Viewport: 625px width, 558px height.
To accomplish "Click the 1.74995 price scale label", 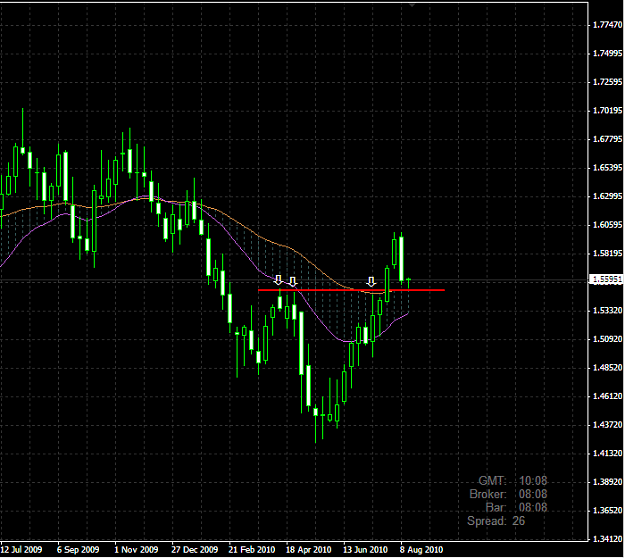I will coord(607,53).
